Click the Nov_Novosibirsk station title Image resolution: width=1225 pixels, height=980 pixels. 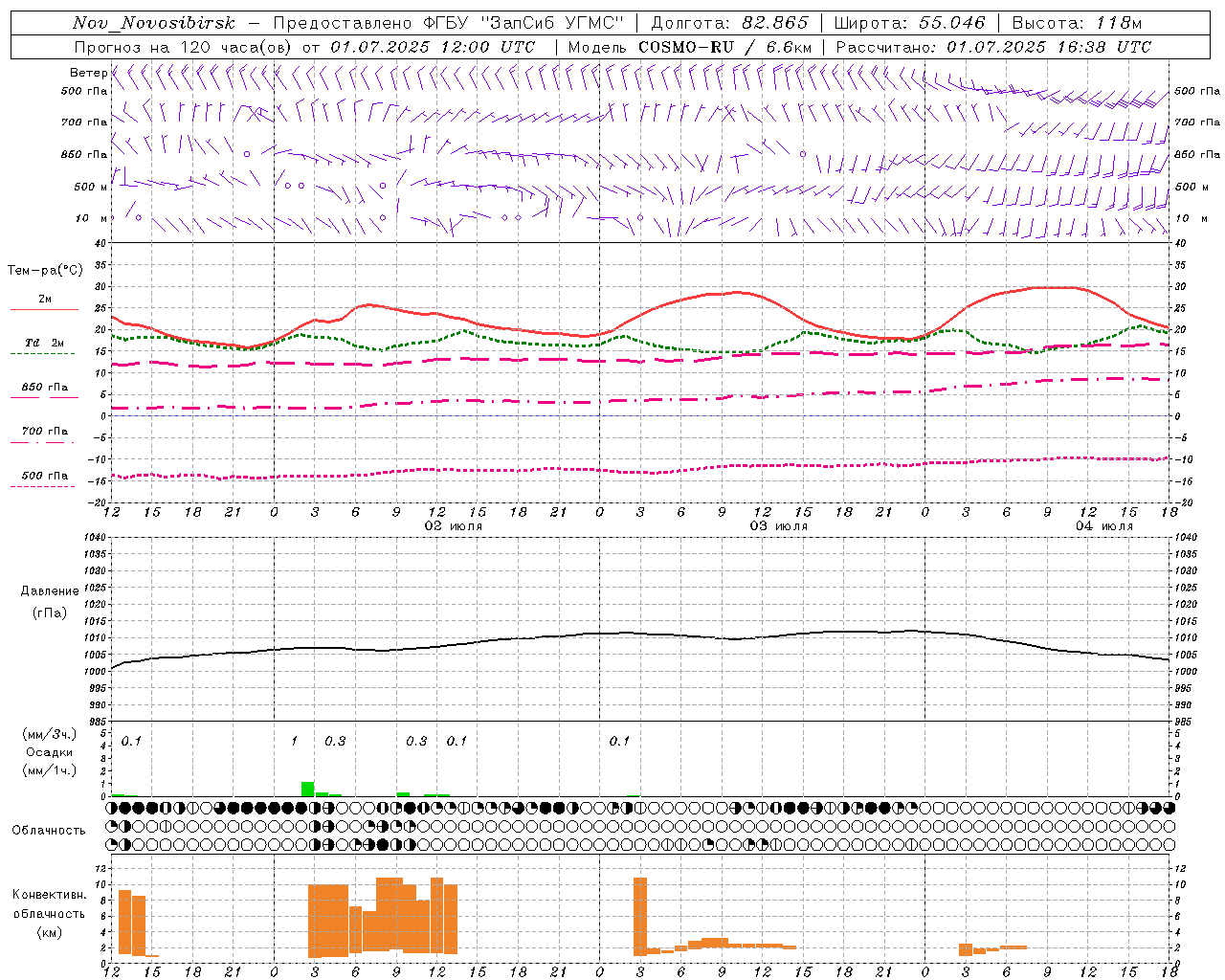point(154,23)
